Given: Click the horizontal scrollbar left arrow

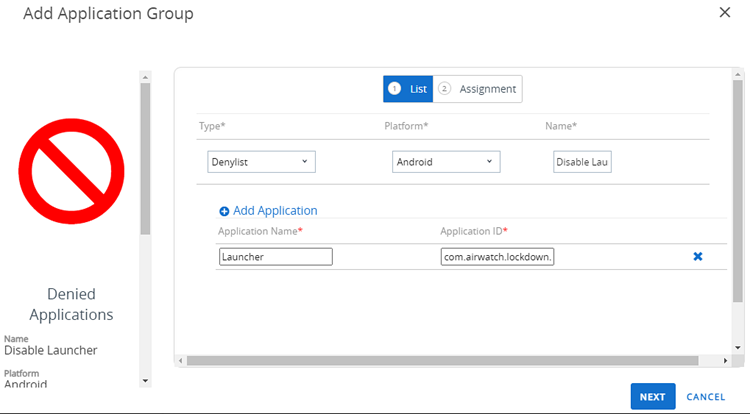Looking at the screenshot, I should (x=180, y=360).
